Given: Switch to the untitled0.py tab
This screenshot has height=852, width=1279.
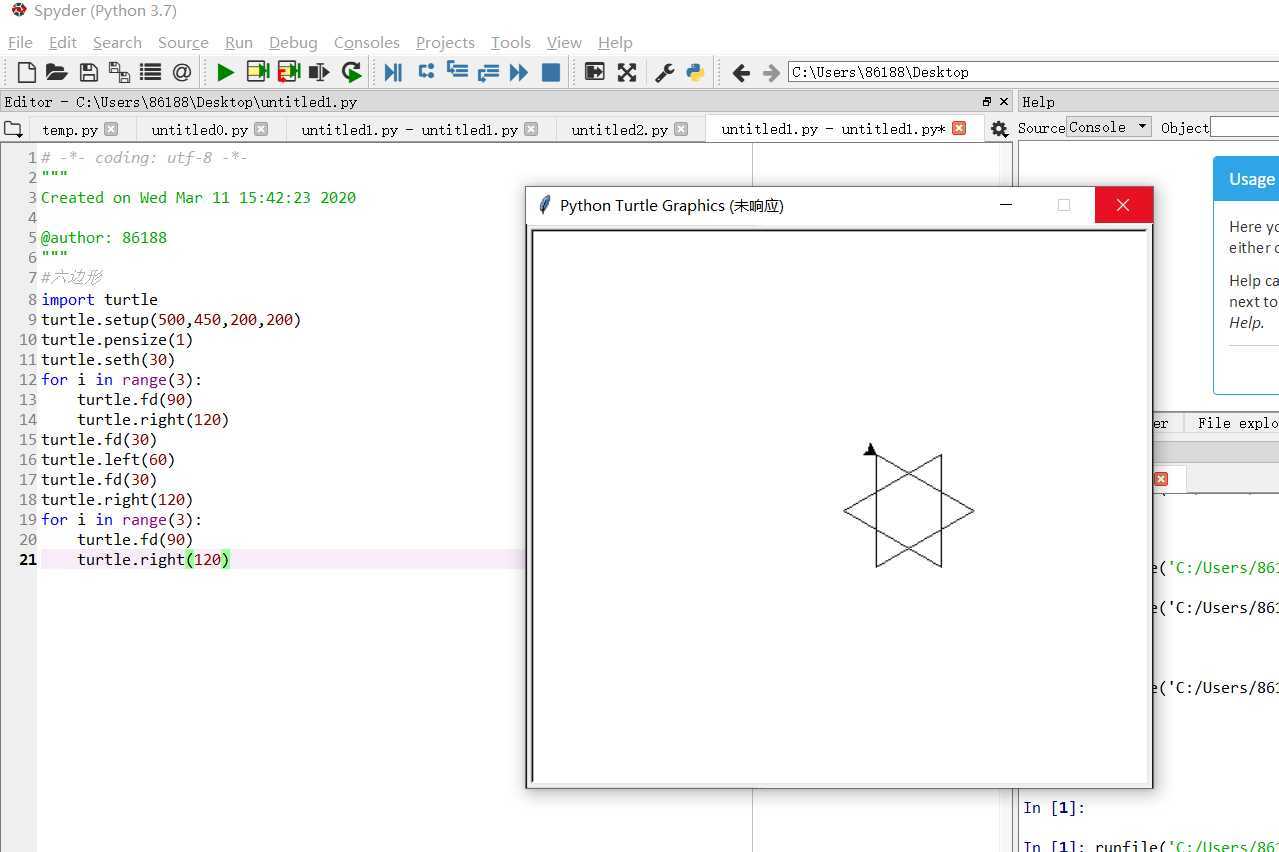Looking at the screenshot, I should click(199, 129).
